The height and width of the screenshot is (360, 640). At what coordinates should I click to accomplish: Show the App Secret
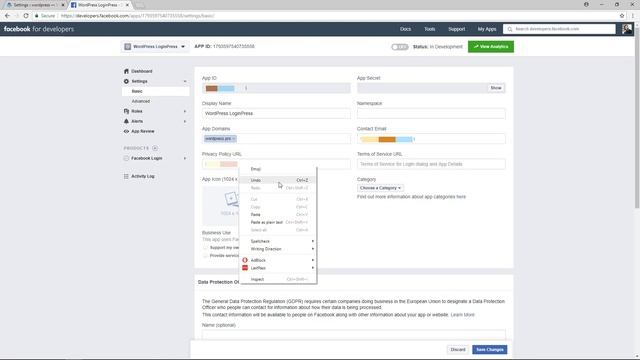(496, 88)
